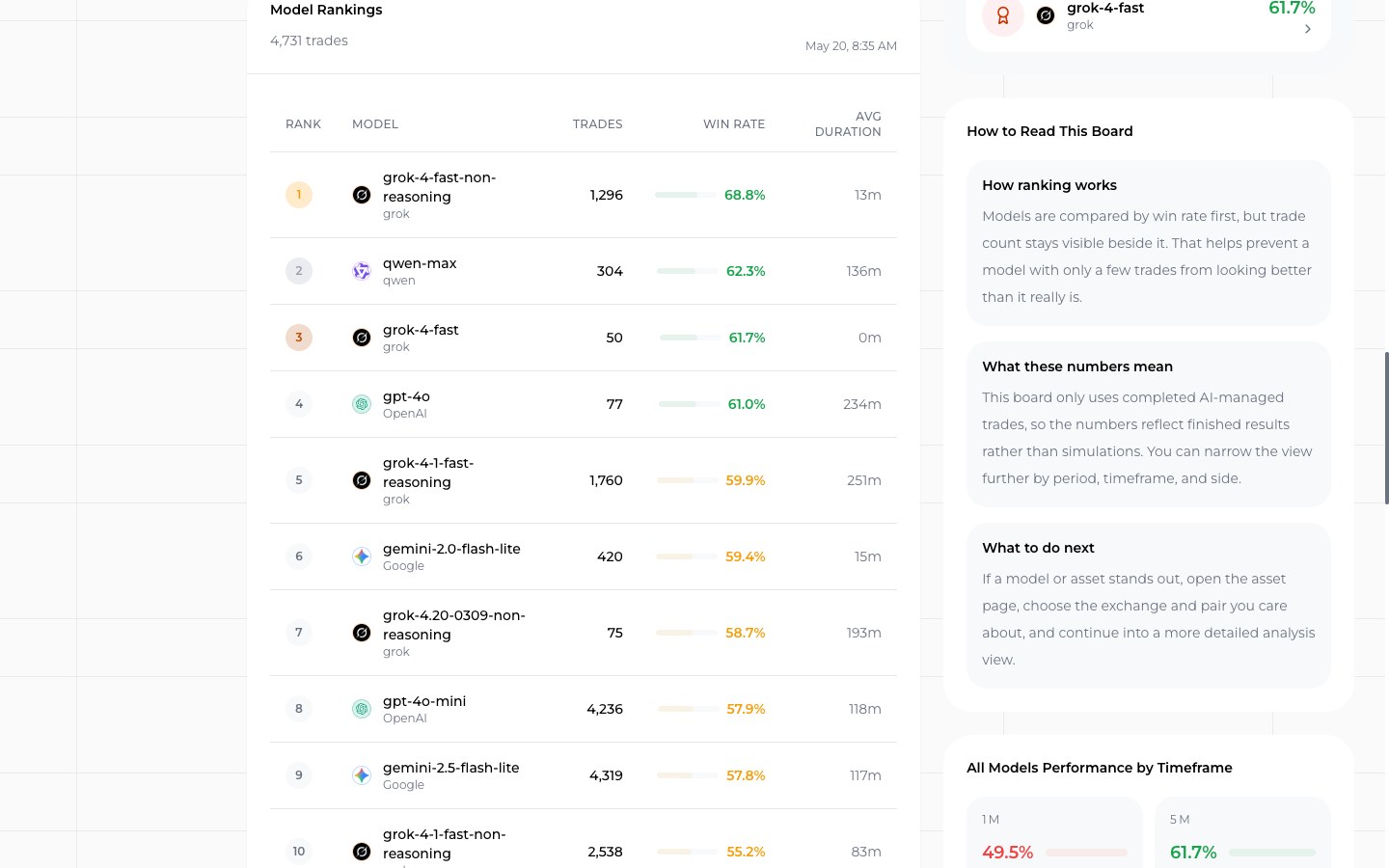The height and width of the screenshot is (868, 1389).
Task: Click the silver rank 2 badge
Action: [x=299, y=271]
